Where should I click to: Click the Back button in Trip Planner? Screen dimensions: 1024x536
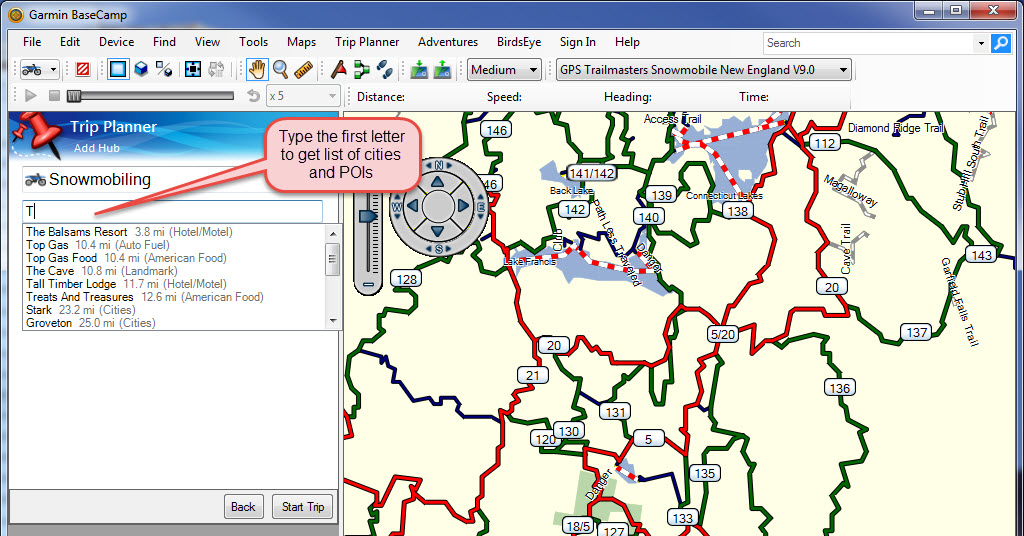243,507
